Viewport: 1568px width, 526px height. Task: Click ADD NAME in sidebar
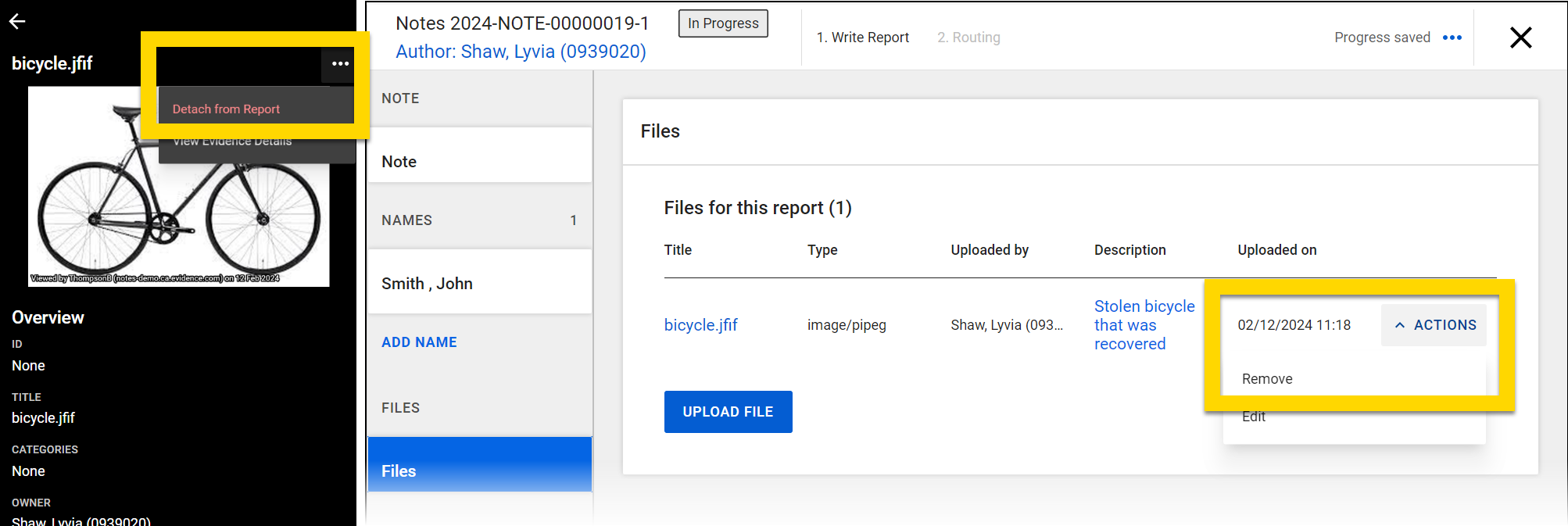pos(419,342)
